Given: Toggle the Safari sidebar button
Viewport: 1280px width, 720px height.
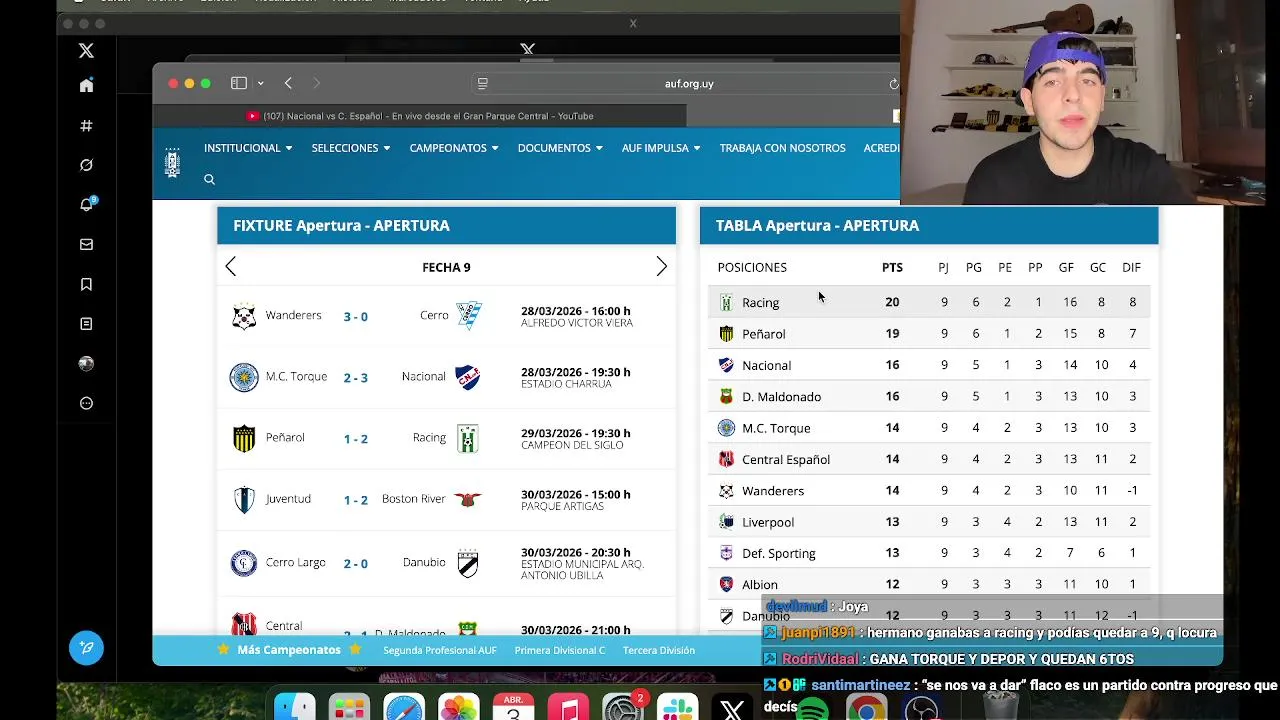Looking at the screenshot, I should coord(239,83).
